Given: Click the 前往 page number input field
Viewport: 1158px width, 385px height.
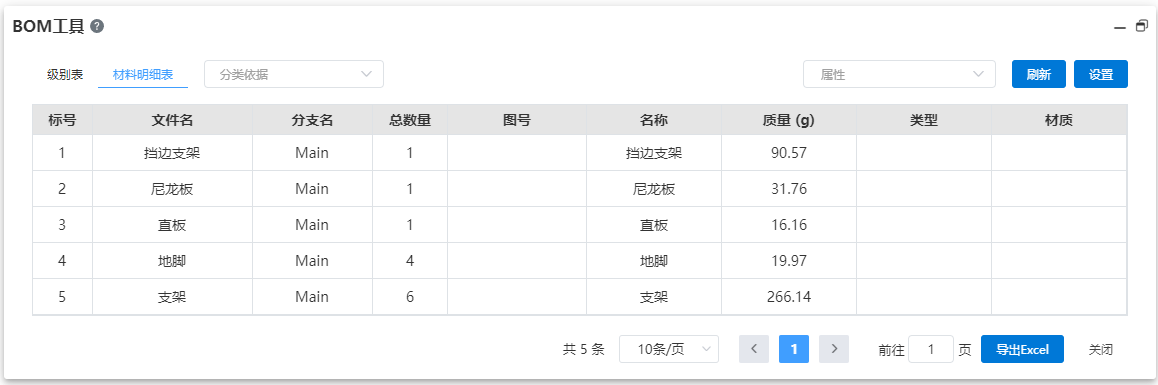Looking at the screenshot, I should click(x=931, y=349).
